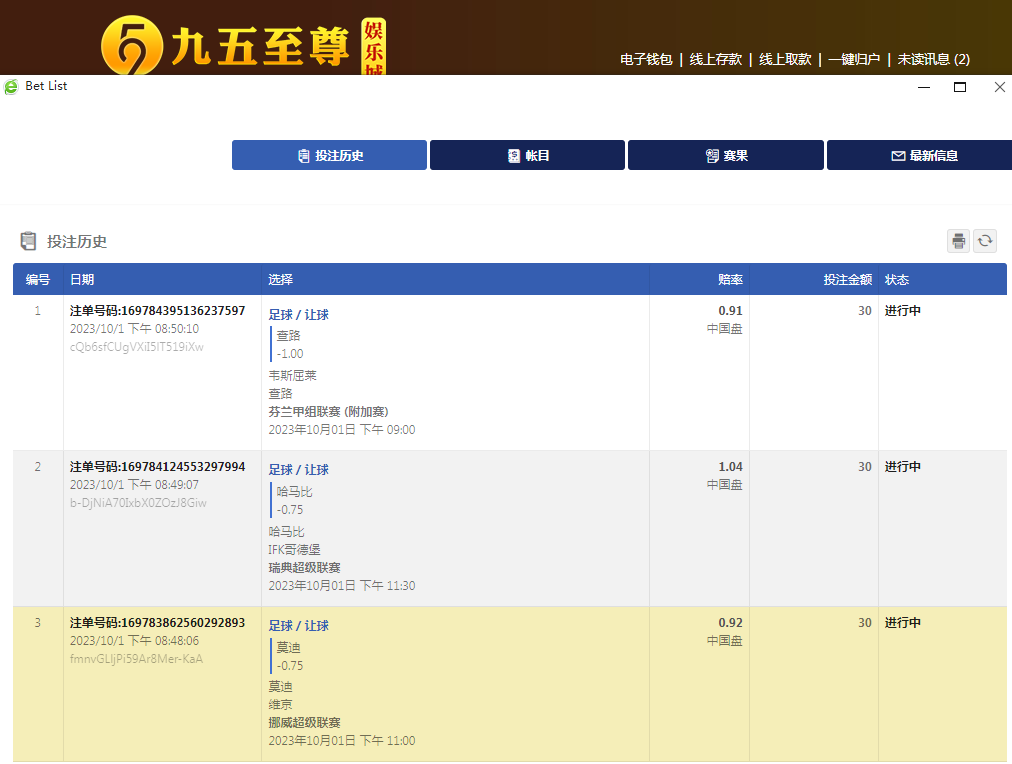This screenshot has height=764, width=1012.
Task: Switch to the 帐目 tab
Action: tap(527, 155)
